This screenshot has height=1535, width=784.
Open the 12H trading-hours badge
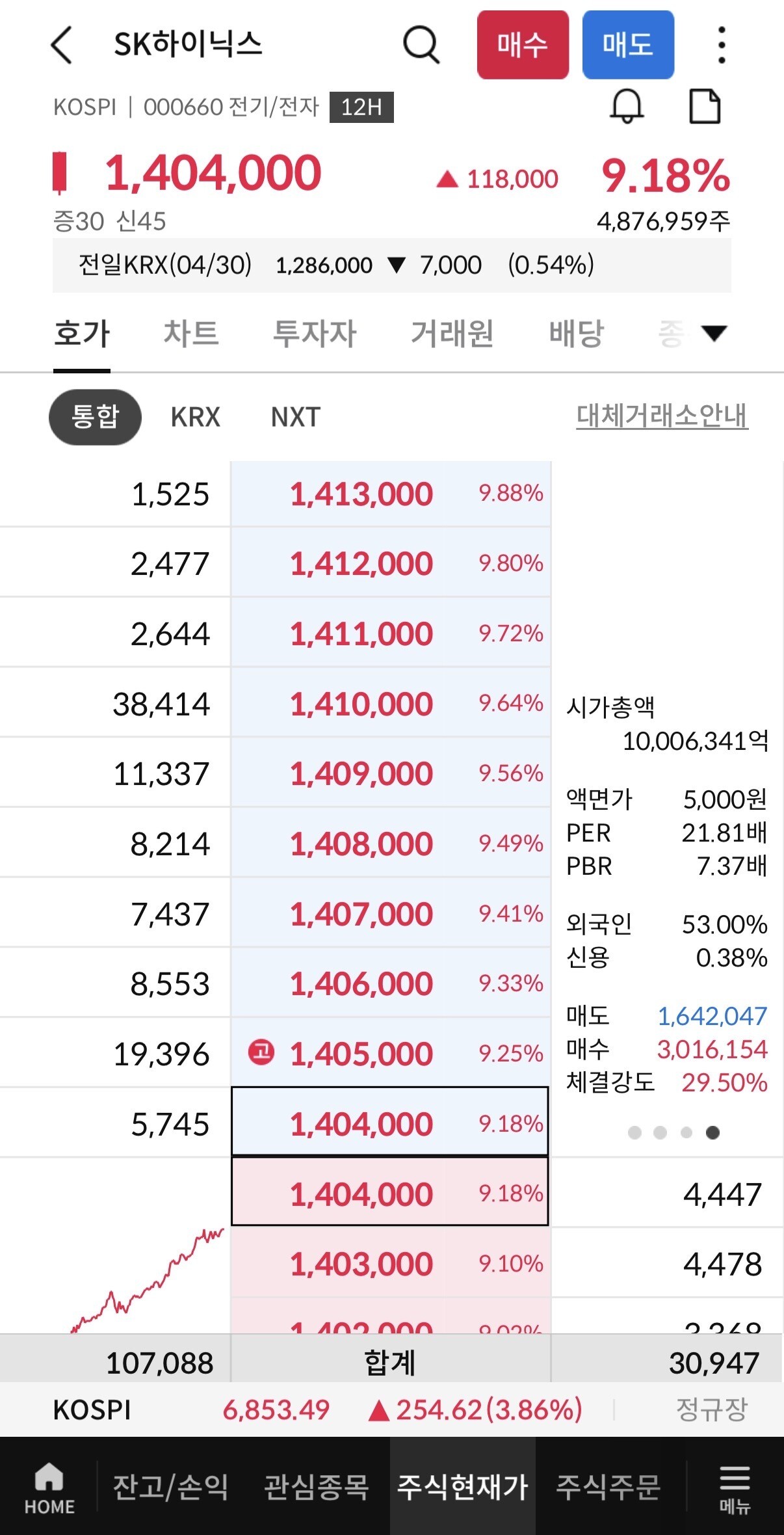tap(361, 107)
